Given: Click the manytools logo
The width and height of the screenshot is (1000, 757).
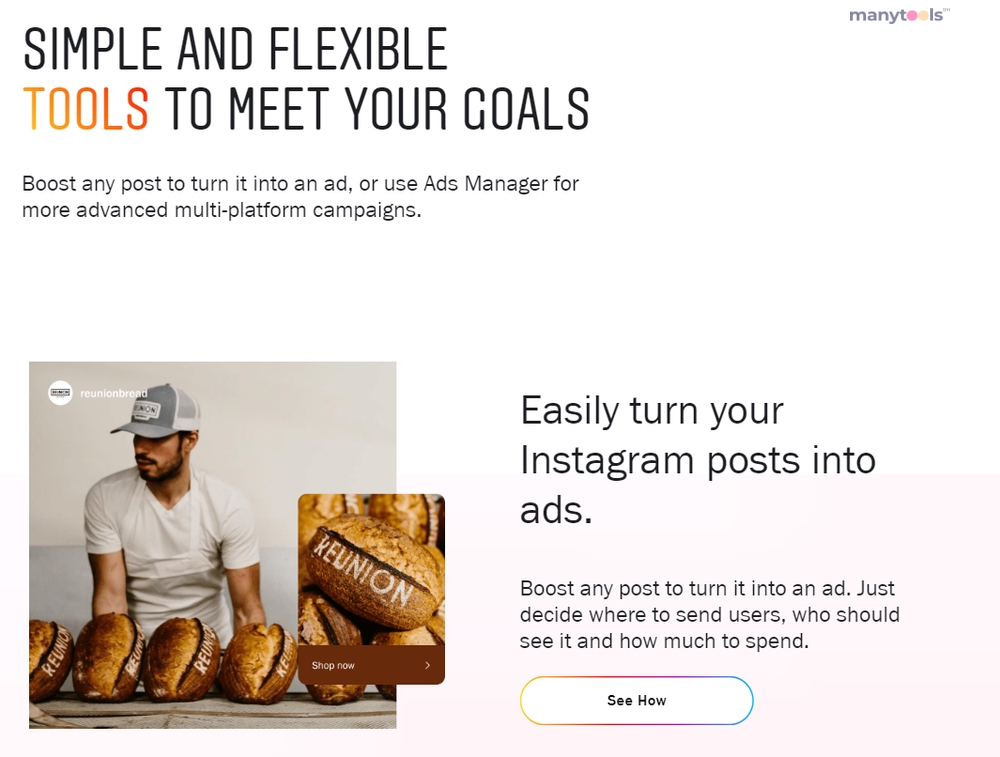Looking at the screenshot, I should coord(899,15).
